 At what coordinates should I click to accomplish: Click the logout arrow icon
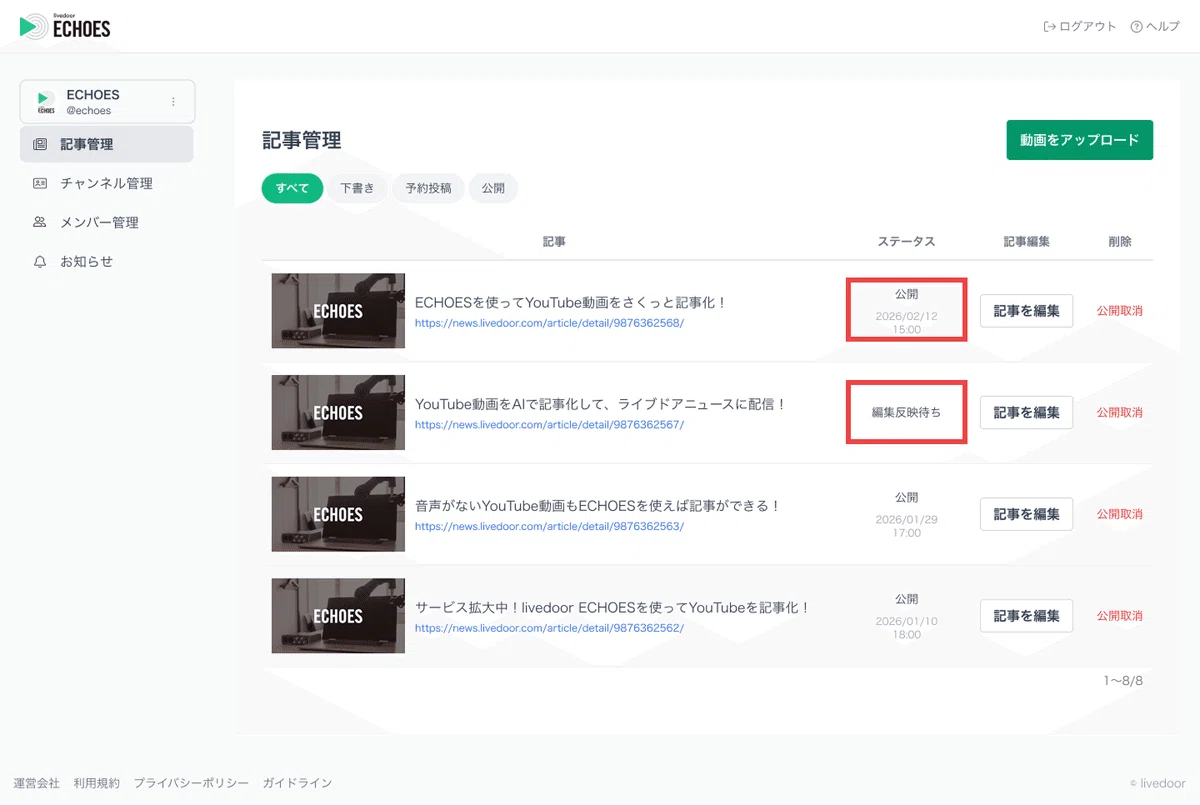pyautogui.click(x=1049, y=27)
